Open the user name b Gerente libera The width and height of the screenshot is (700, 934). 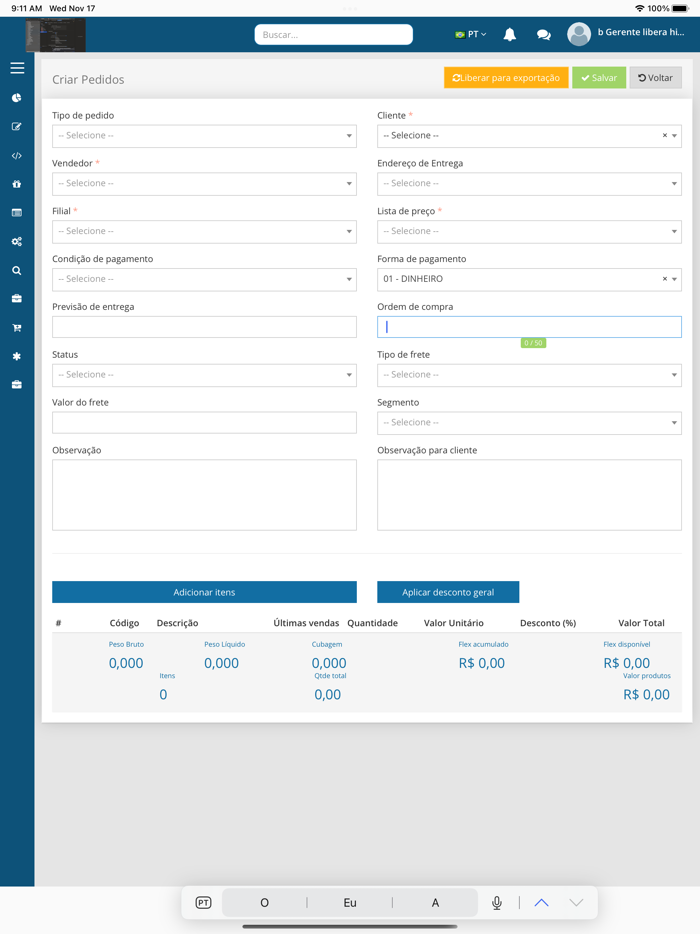click(641, 32)
